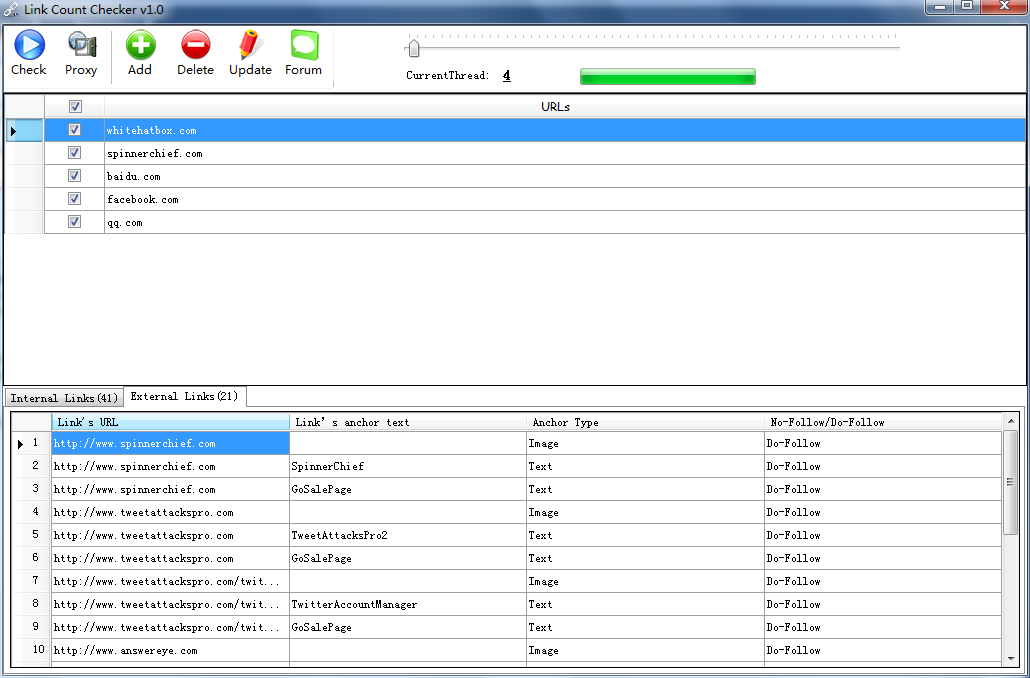Click the Check play icon

tap(28, 45)
